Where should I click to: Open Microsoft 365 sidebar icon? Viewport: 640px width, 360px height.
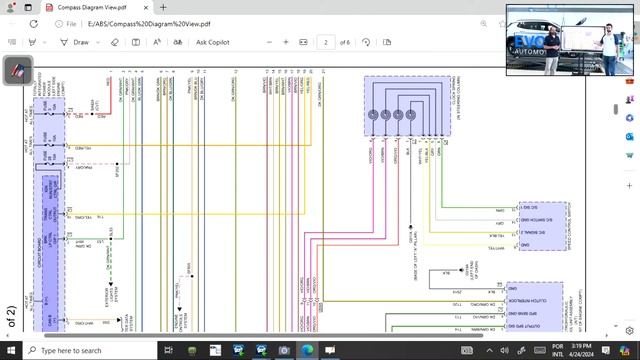click(629, 118)
